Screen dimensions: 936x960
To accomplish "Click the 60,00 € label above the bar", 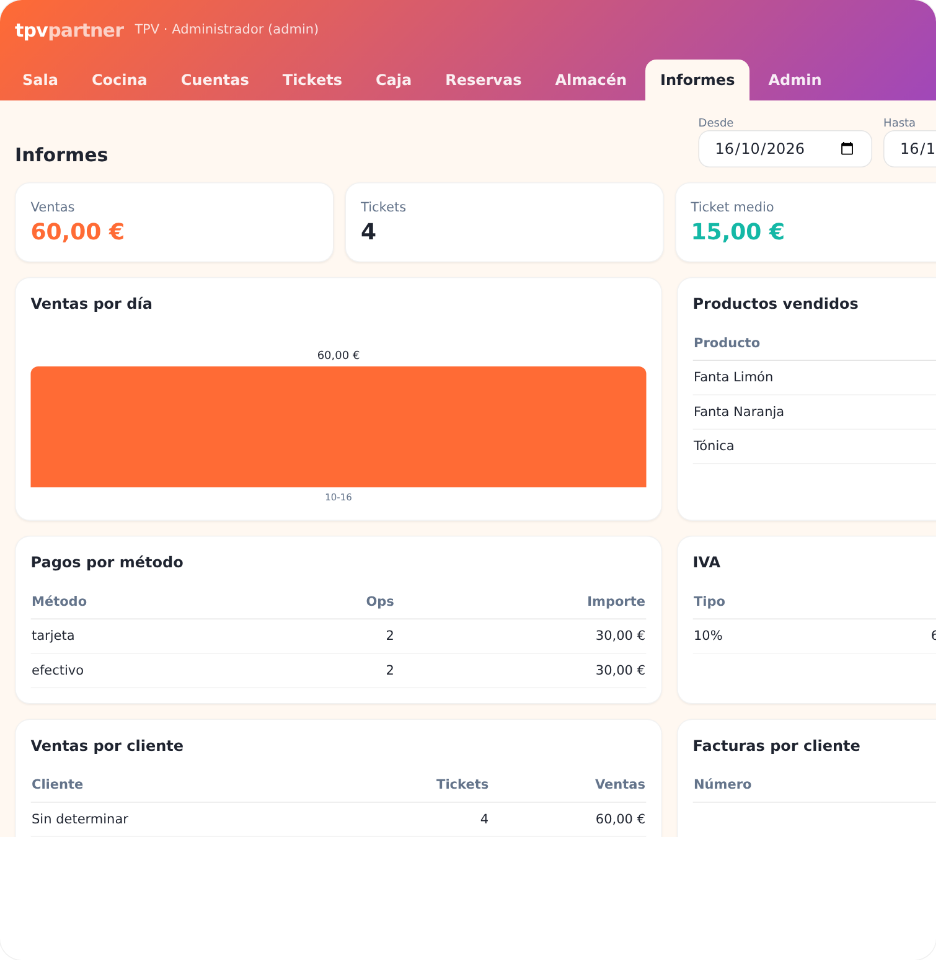I will (x=339, y=355).
